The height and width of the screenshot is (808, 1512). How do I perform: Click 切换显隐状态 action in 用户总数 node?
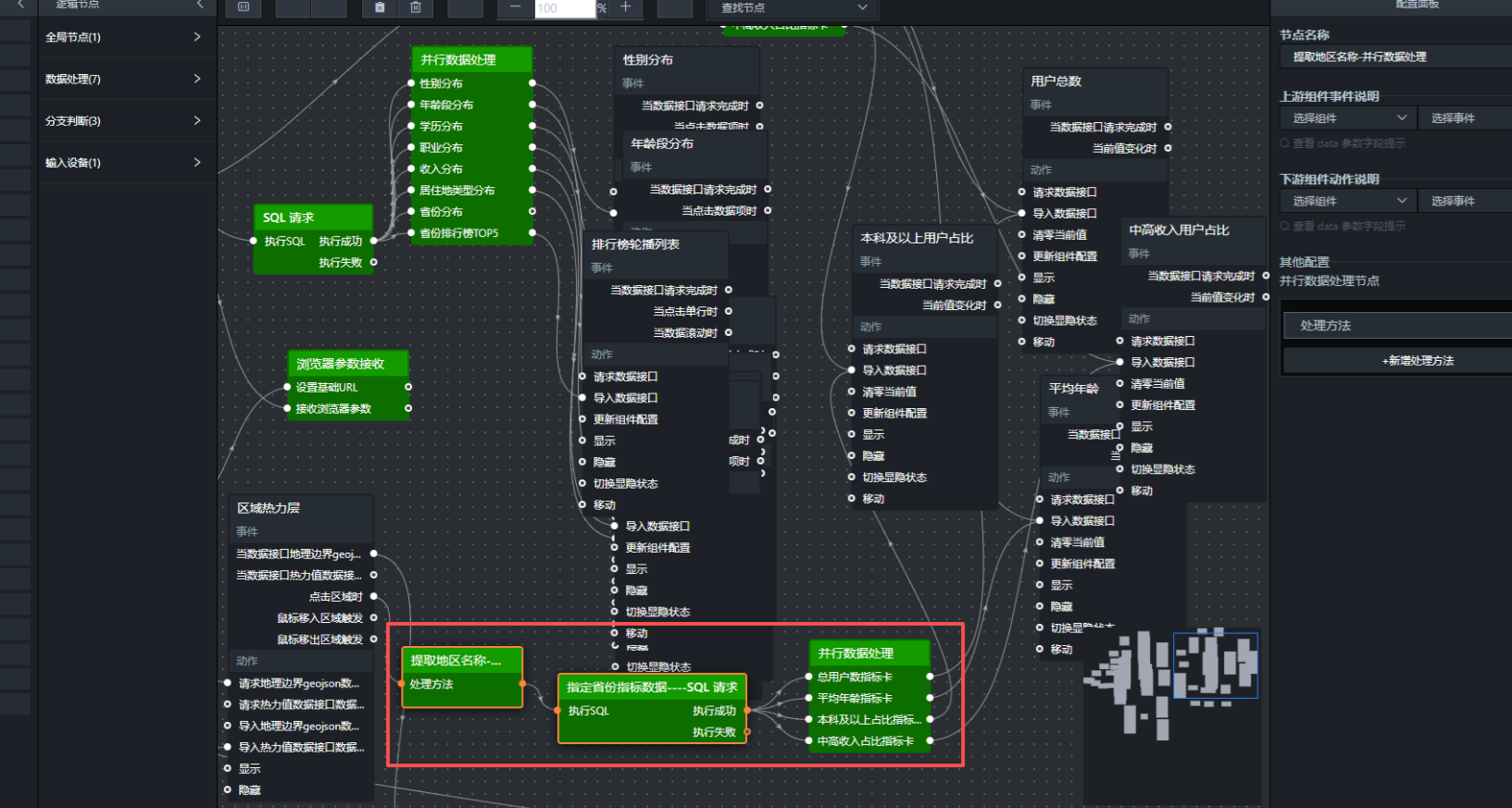[x=1065, y=320]
